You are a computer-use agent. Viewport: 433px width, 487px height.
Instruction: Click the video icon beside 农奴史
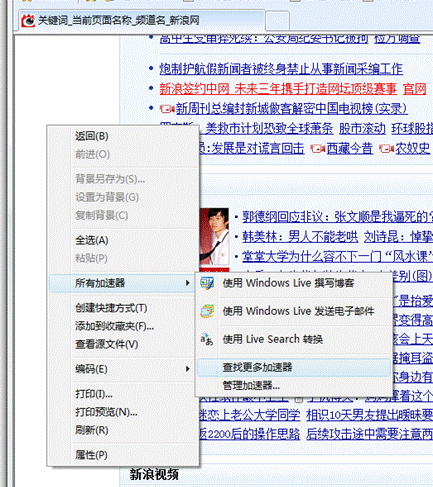tap(386, 149)
